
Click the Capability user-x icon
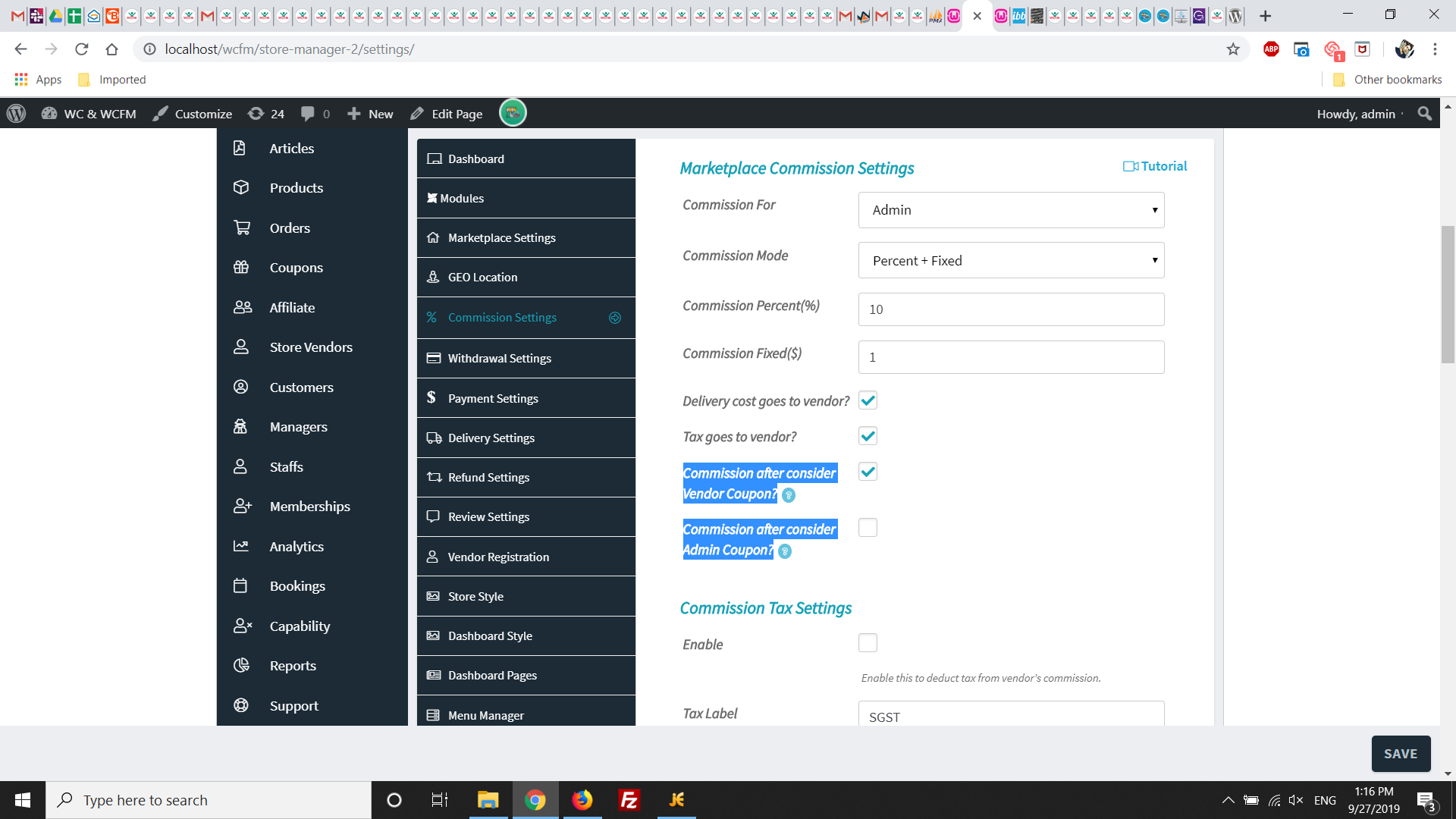(242, 626)
